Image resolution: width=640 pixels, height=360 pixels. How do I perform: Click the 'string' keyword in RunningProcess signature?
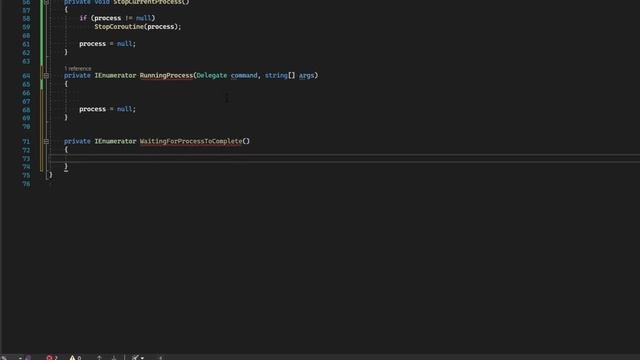276,76
